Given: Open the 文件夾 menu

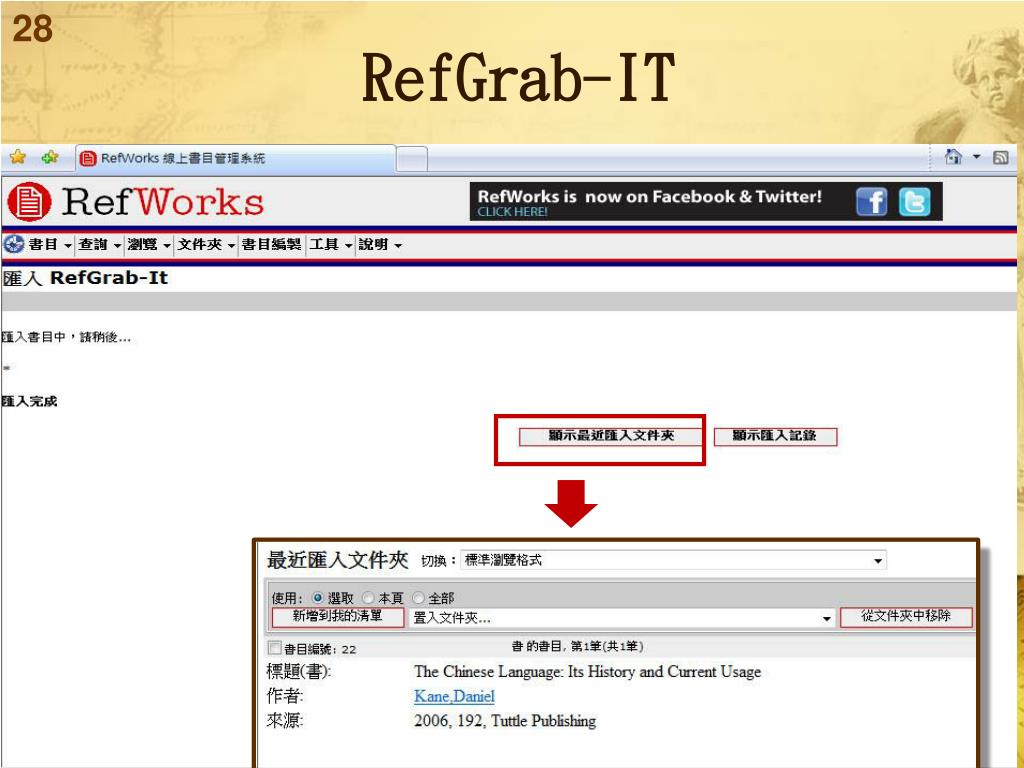Looking at the screenshot, I should (206, 245).
